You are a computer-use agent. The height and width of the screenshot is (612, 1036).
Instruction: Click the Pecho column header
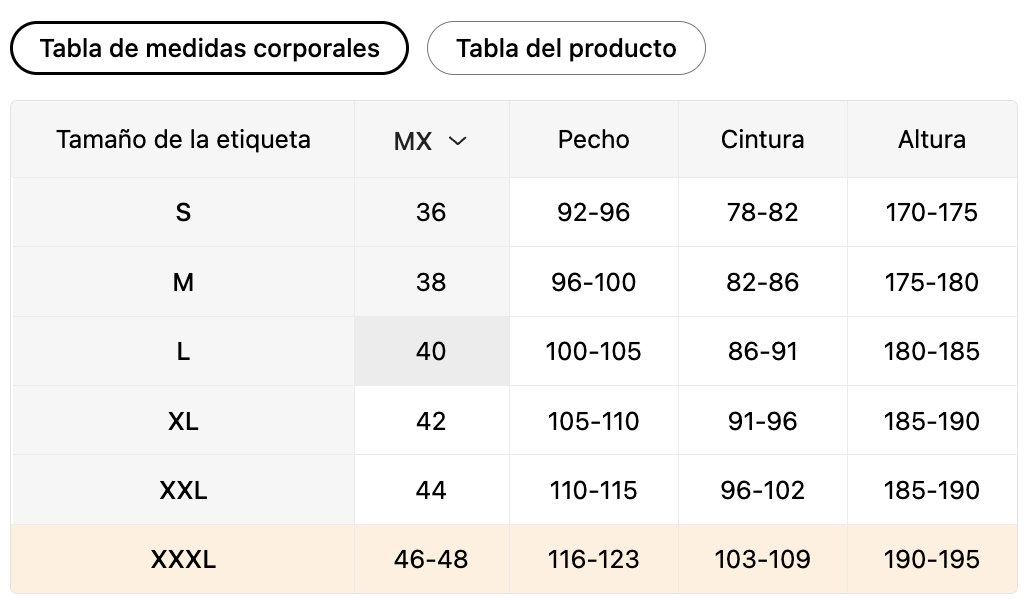[x=593, y=139]
